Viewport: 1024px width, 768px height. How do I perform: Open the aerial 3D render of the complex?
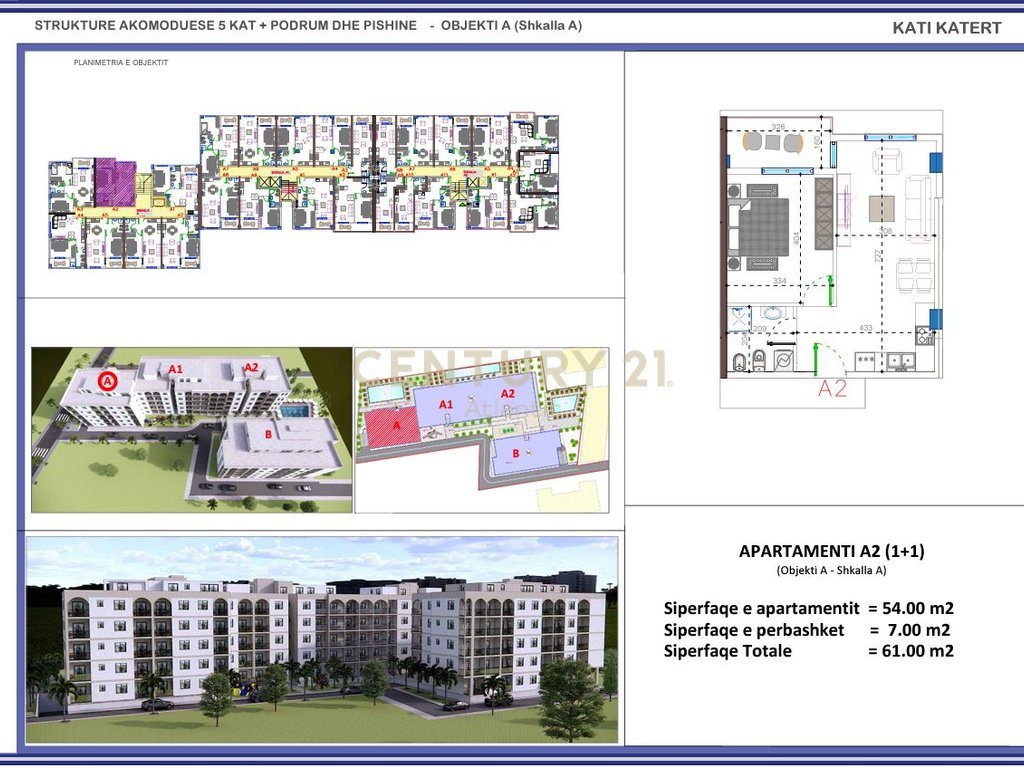[192, 430]
